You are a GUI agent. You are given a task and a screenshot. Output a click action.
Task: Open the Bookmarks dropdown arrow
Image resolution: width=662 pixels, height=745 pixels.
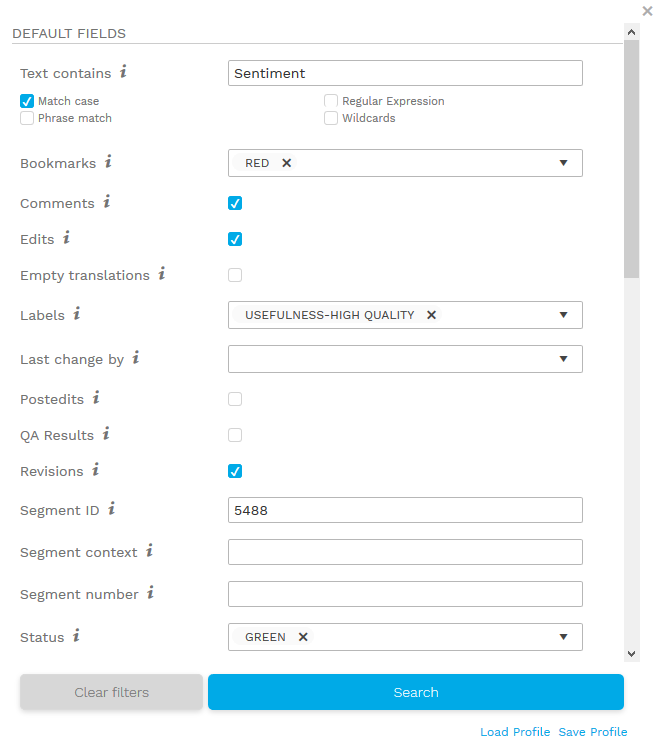click(x=563, y=163)
